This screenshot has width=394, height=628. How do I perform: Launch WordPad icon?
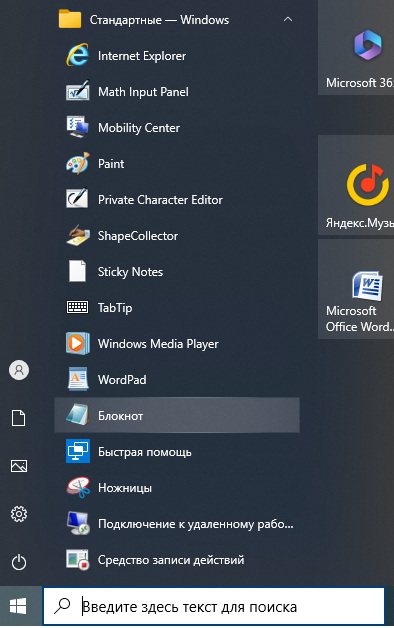77,379
